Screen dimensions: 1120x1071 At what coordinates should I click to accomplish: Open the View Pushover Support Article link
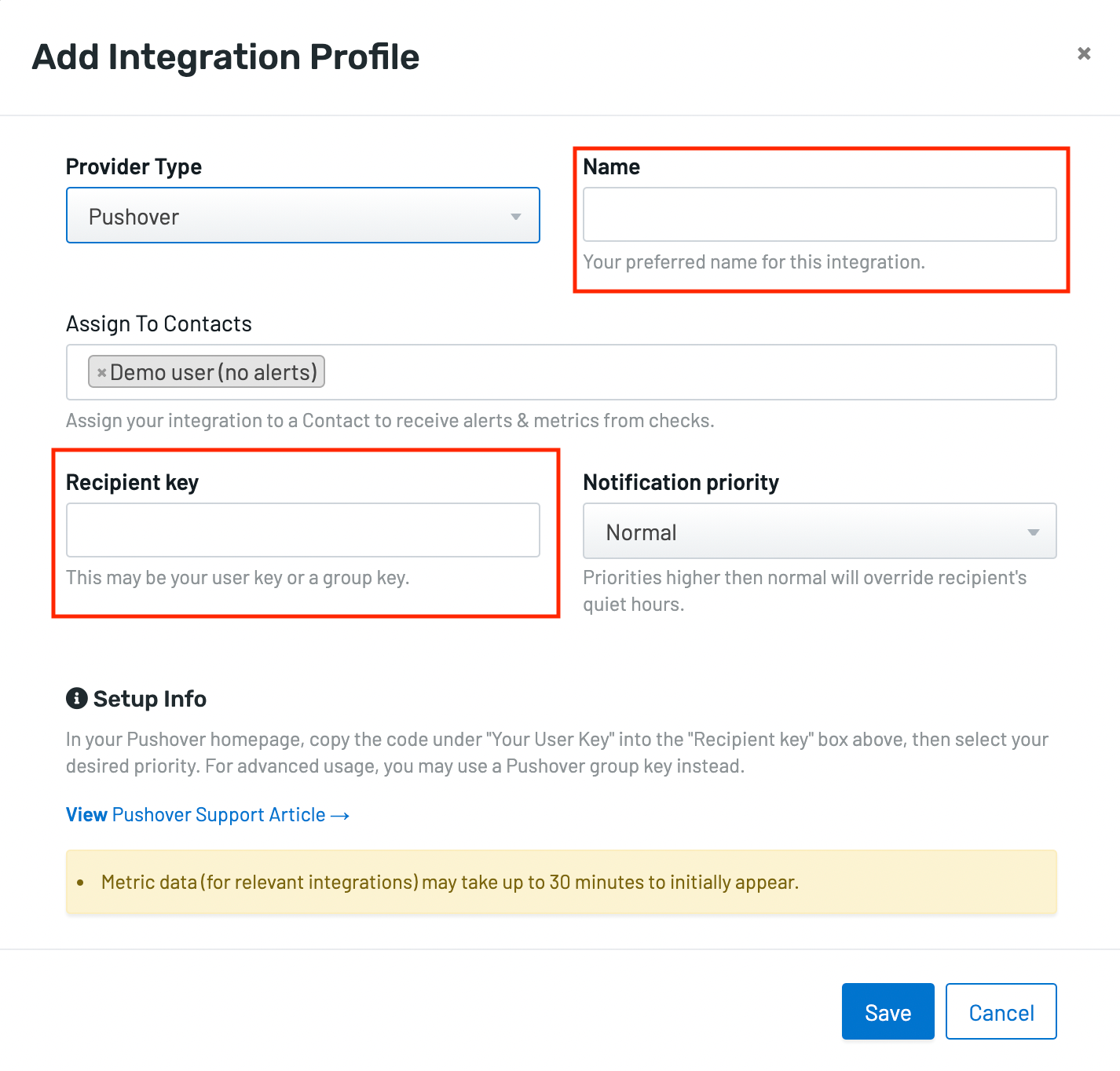[x=207, y=815]
